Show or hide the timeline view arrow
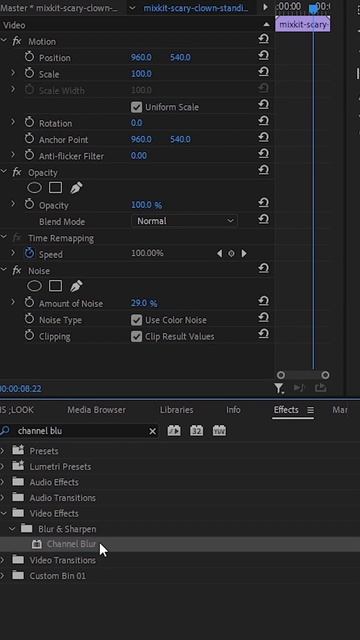360x640 pixels. tap(265, 7)
